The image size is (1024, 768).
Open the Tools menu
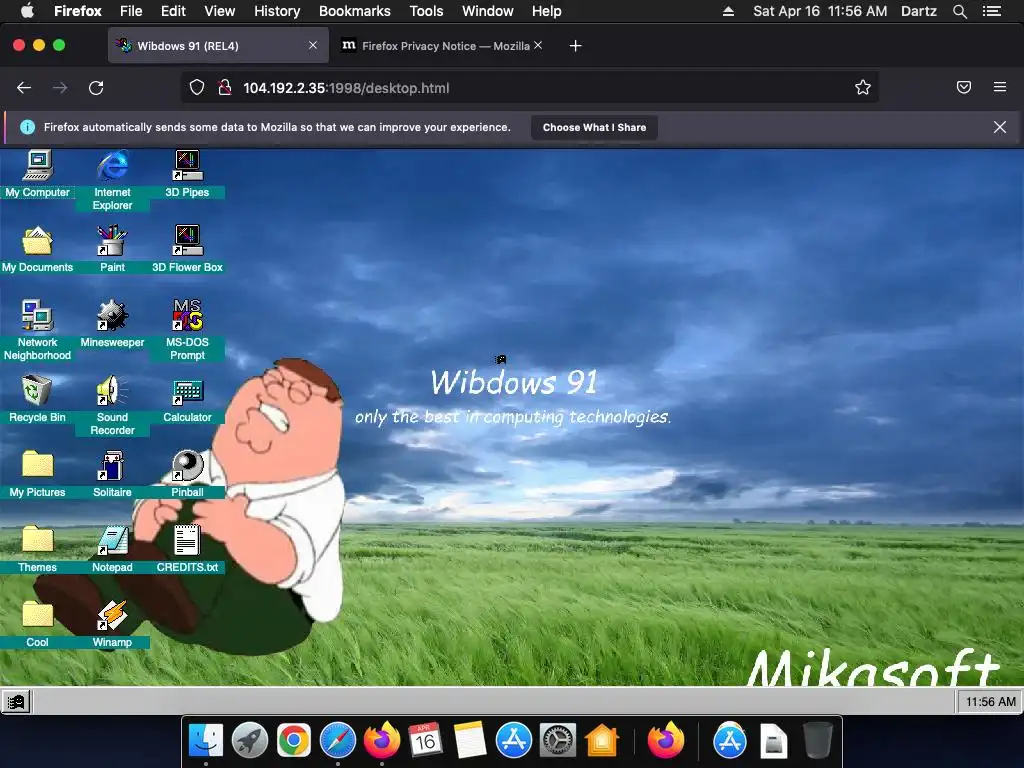pyautogui.click(x=426, y=11)
